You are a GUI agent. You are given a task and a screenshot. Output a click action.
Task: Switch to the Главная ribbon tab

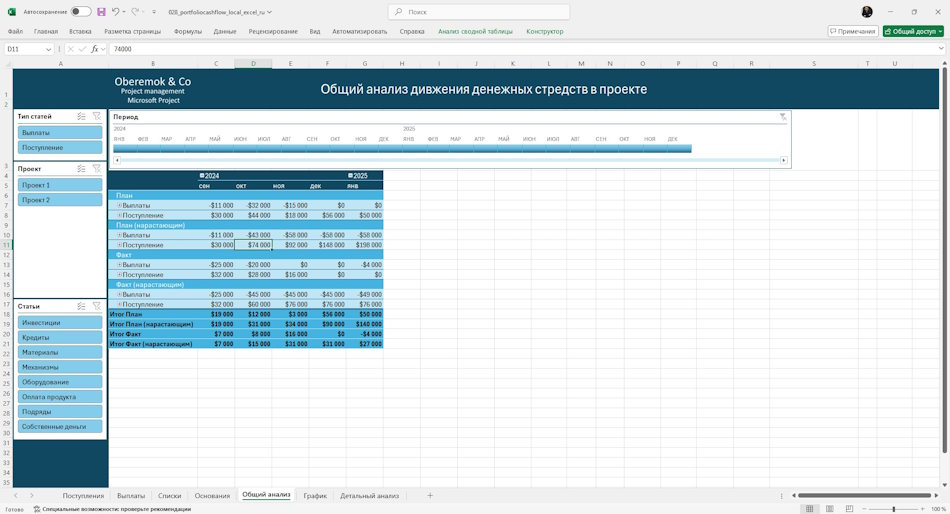[46, 31]
